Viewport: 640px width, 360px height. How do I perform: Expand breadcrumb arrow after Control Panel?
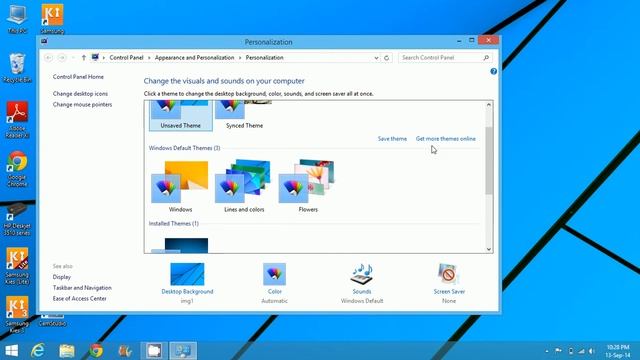coord(149,58)
